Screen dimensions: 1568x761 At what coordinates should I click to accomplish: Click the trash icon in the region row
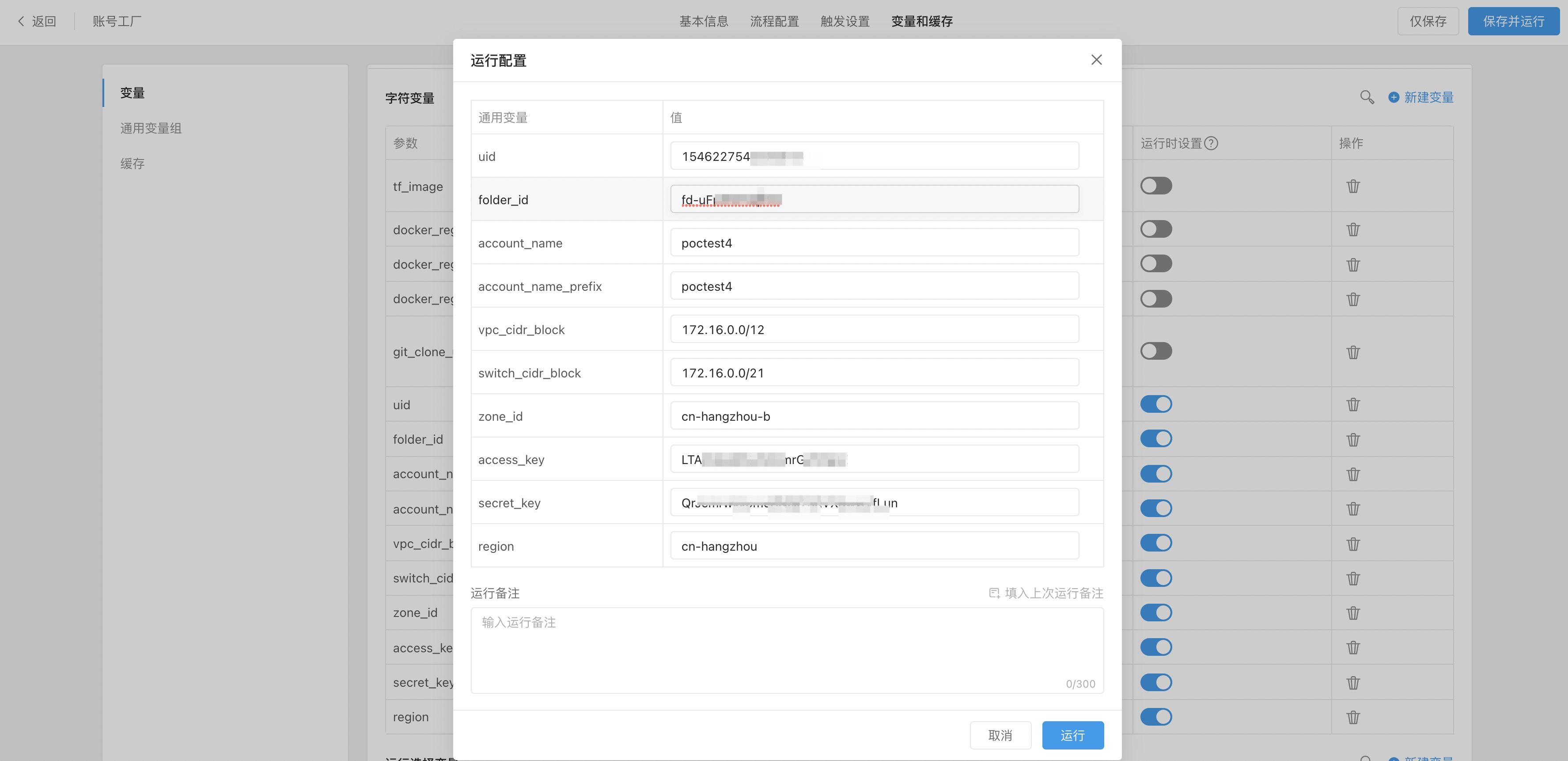(x=1352, y=717)
